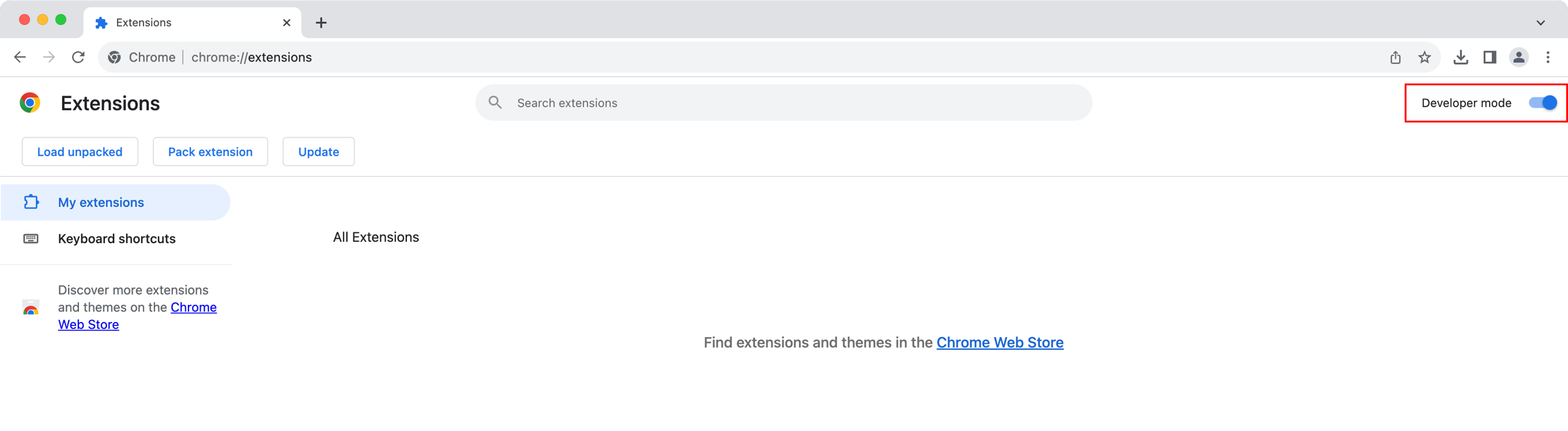Bookmark this page with the star
This screenshot has height=431, width=1568.
[1424, 58]
